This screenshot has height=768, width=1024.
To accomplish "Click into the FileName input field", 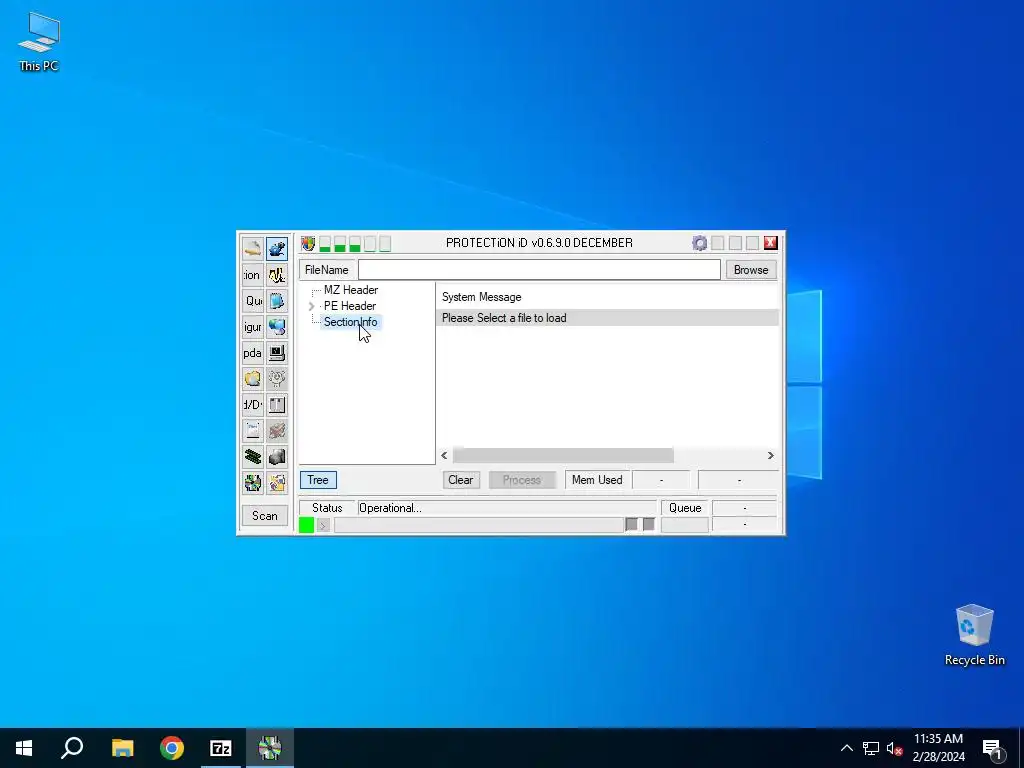I will coord(539,270).
